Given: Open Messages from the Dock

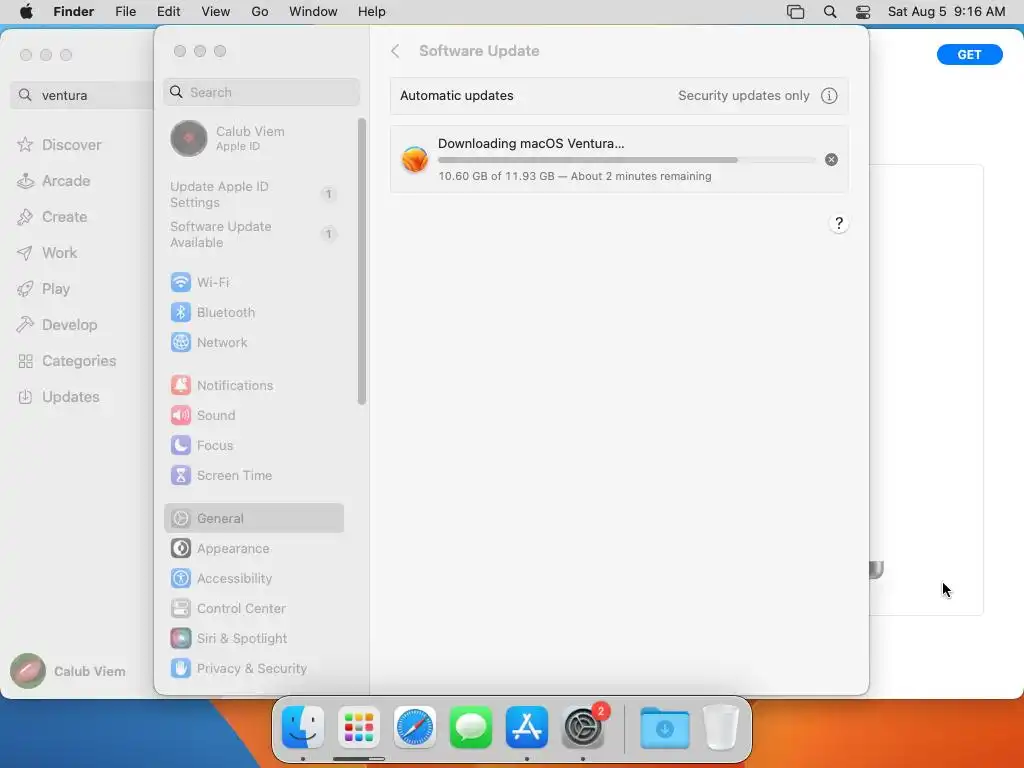Looking at the screenshot, I should point(471,727).
